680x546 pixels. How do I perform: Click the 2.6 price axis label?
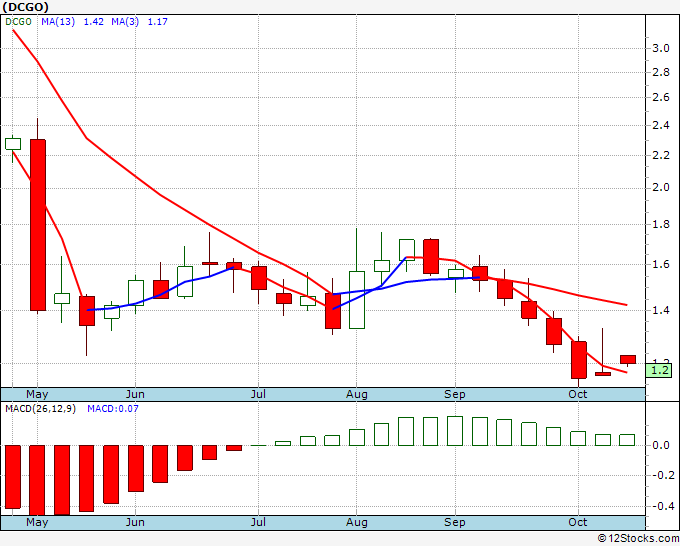pyautogui.click(x=661, y=98)
